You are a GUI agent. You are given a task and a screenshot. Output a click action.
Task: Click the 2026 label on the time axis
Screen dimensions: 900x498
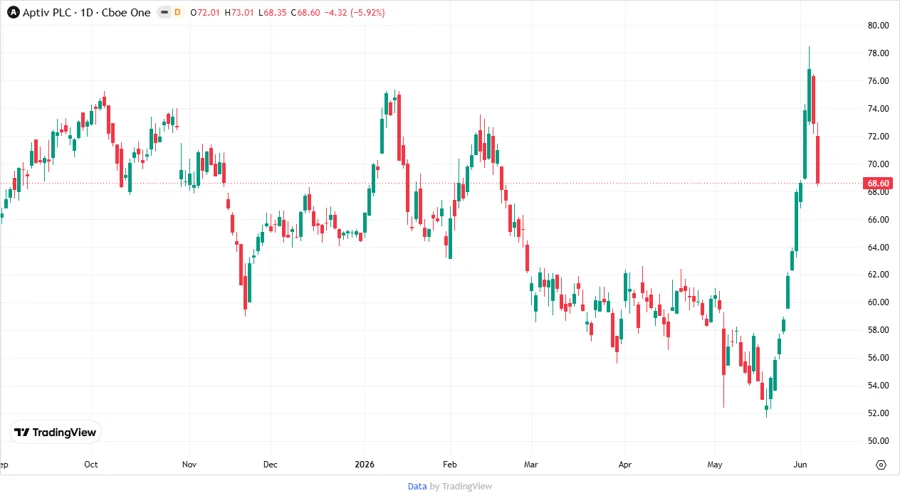[x=364, y=464]
